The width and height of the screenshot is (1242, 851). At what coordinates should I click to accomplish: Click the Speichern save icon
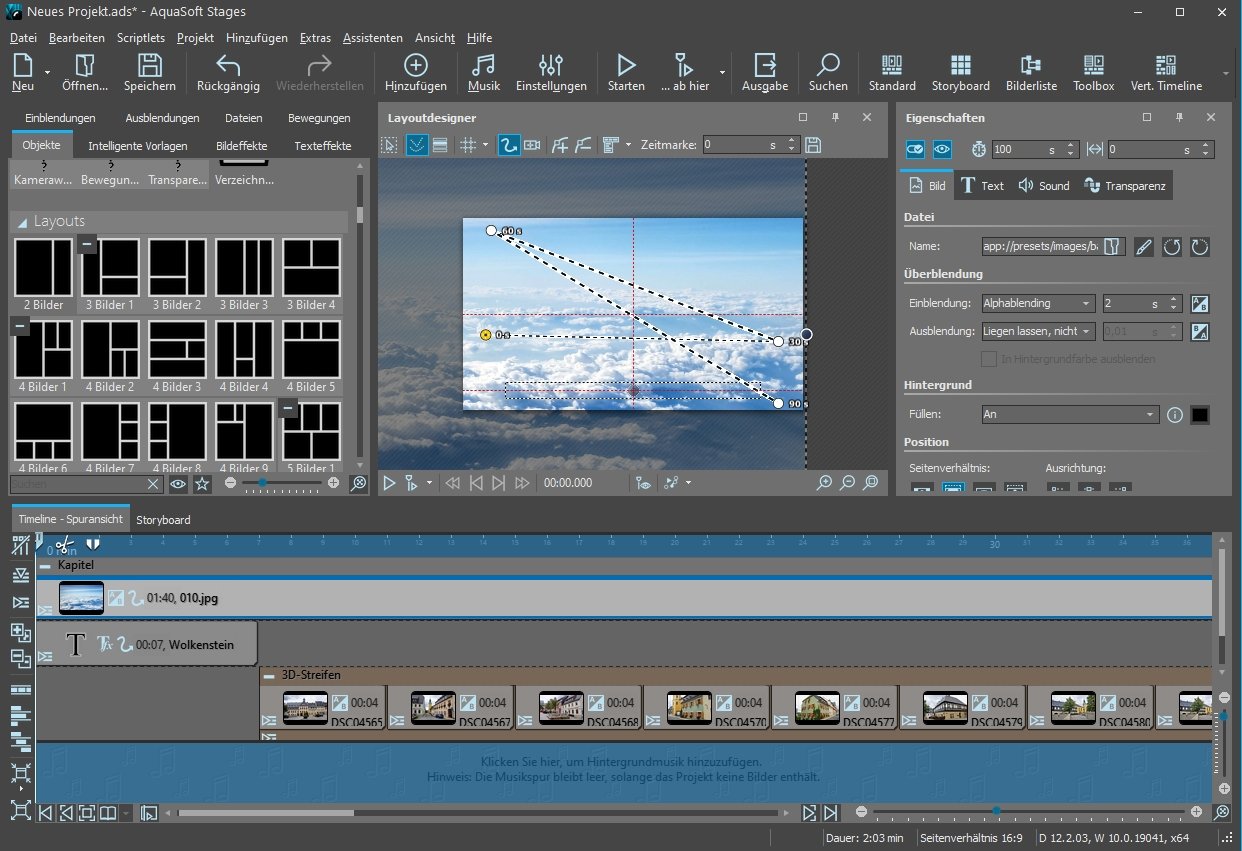[x=150, y=73]
